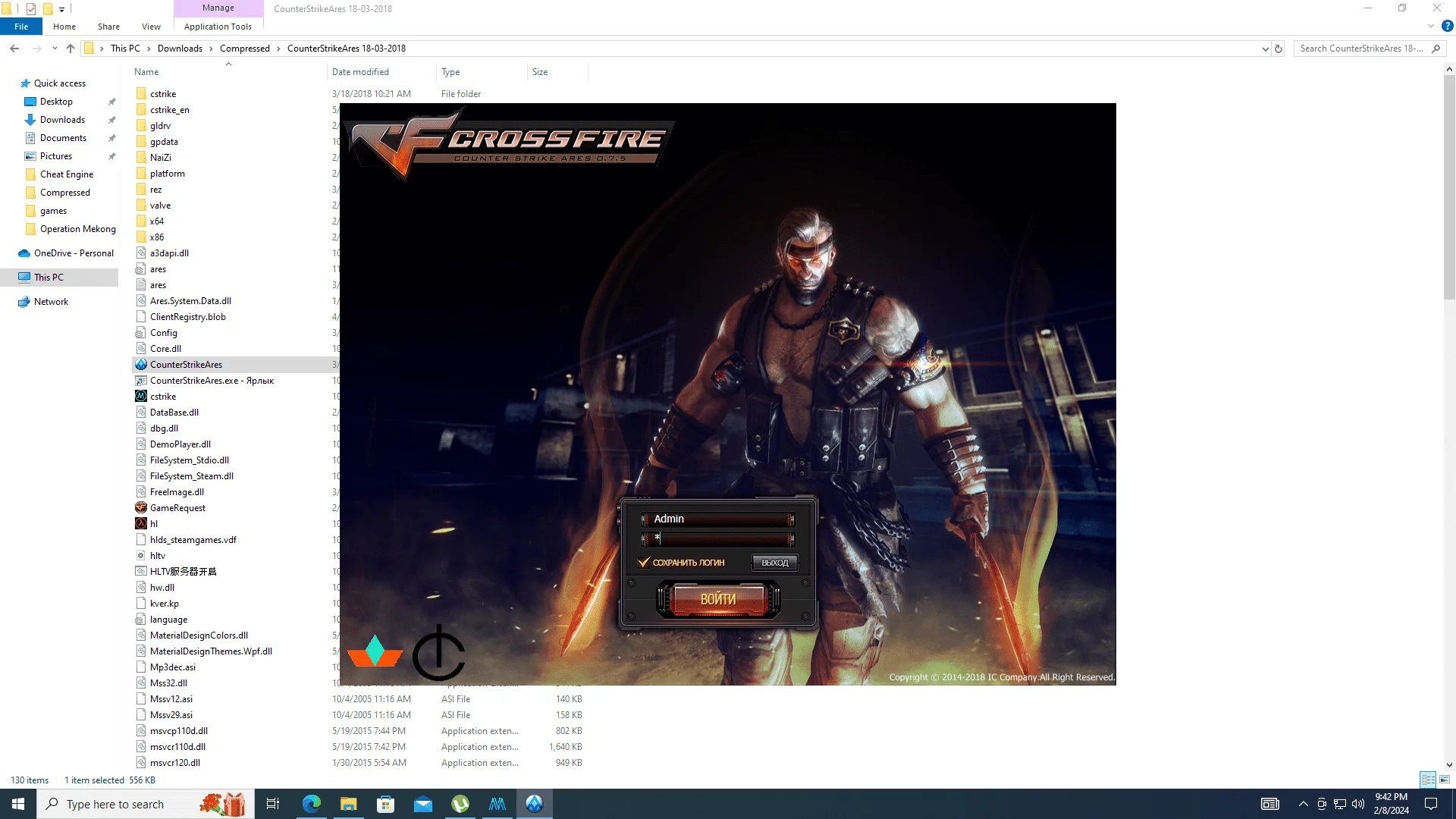This screenshot has height=819, width=1456.
Task: Open the CounterStrikeAres application file
Action: coord(186,365)
